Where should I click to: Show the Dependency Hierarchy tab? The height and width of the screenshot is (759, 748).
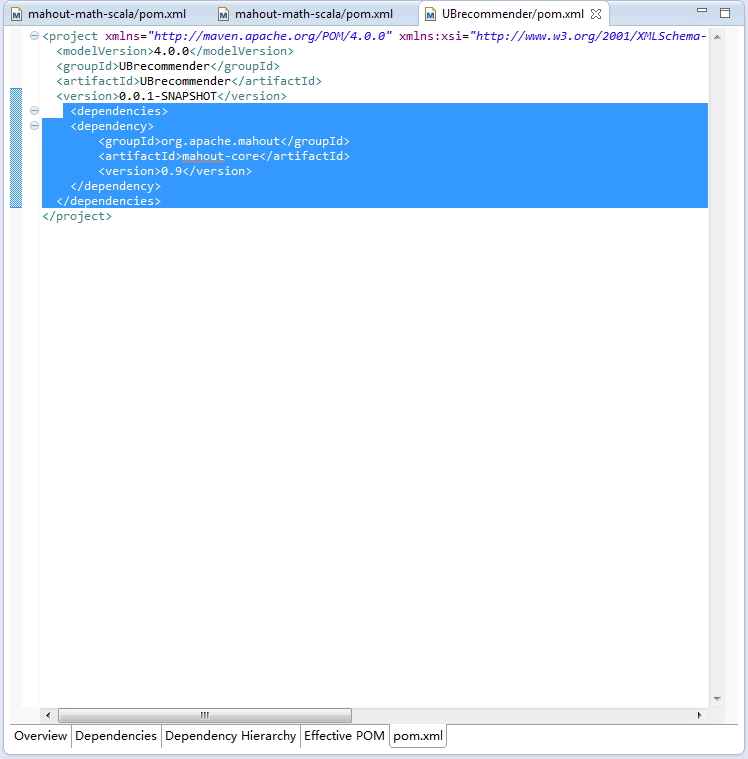[x=230, y=736]
